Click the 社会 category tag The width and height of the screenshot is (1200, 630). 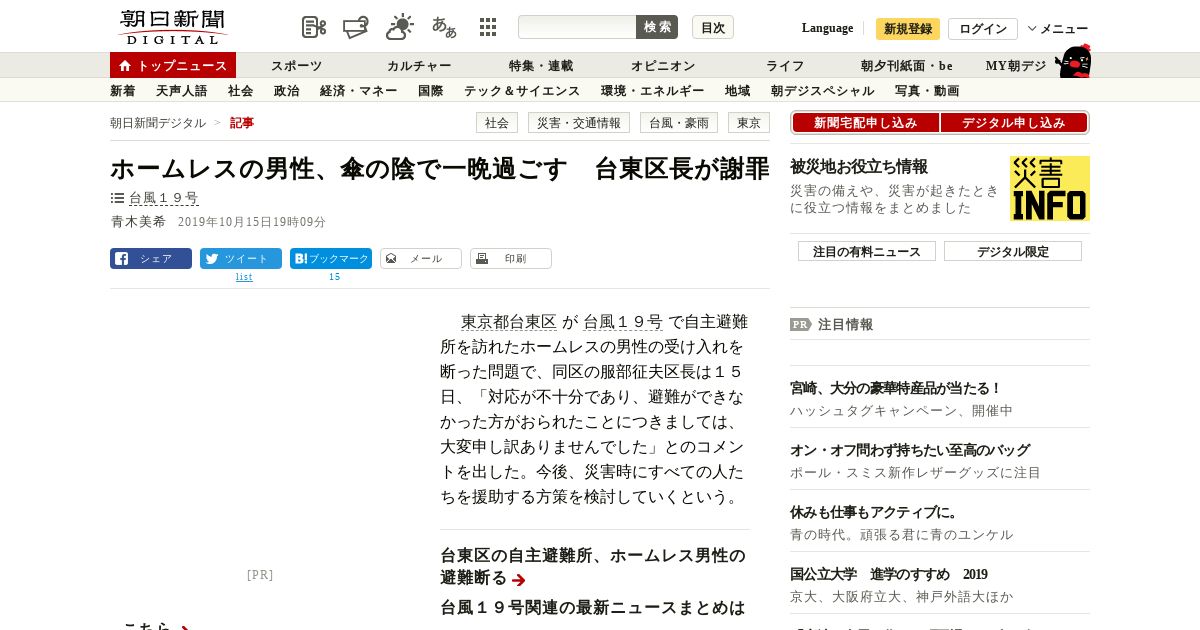point(497,122)
